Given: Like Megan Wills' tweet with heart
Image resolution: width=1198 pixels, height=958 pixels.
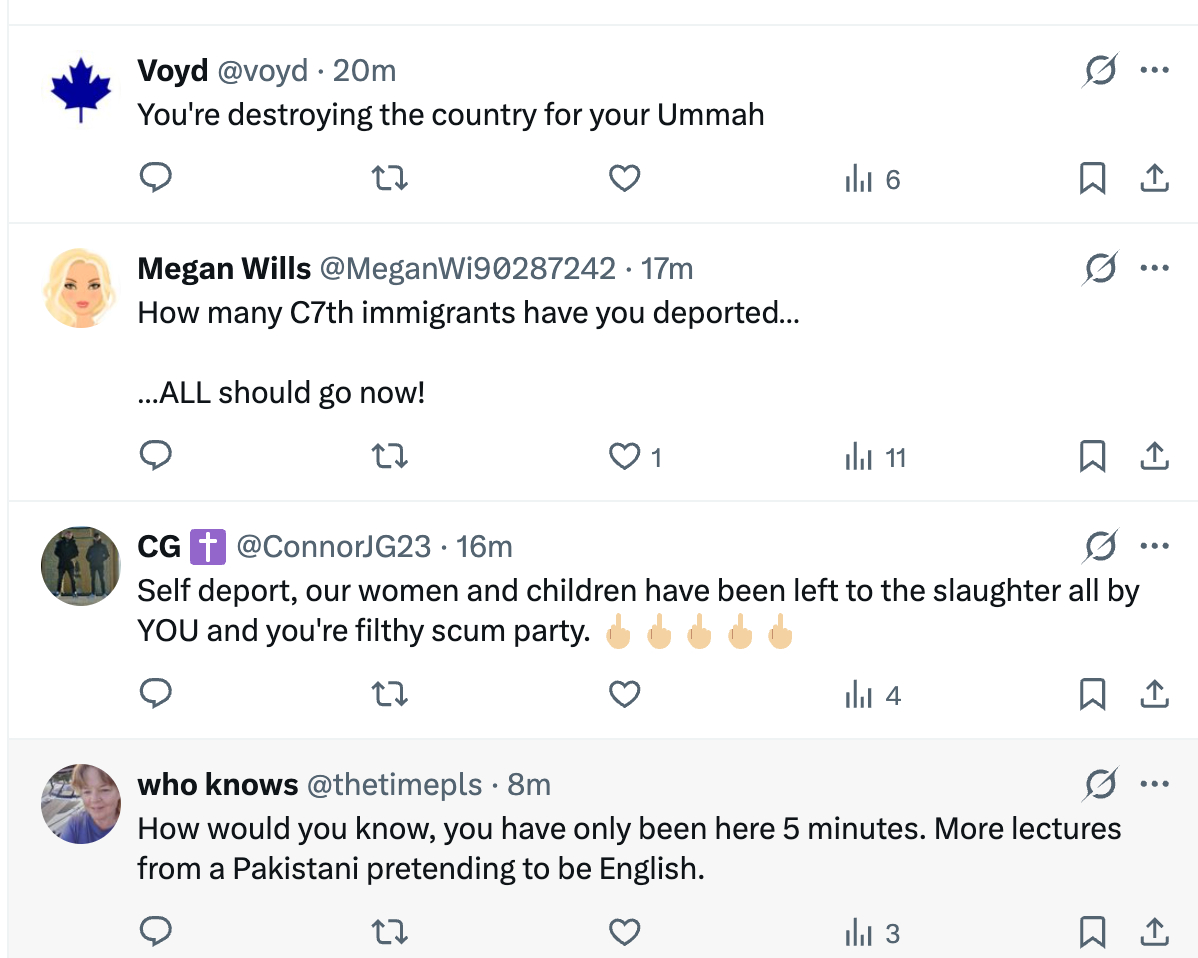Looking at the screenshot, I should click(625, 457).
